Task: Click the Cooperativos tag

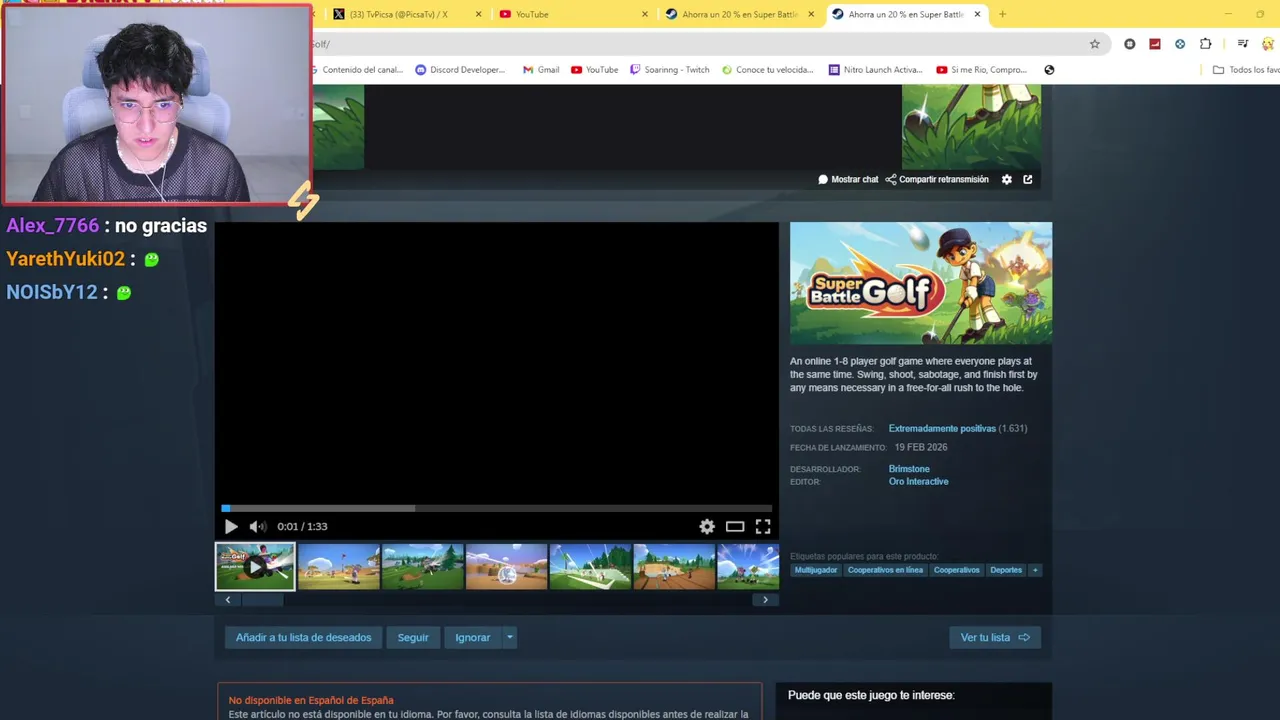Action: 956,570
